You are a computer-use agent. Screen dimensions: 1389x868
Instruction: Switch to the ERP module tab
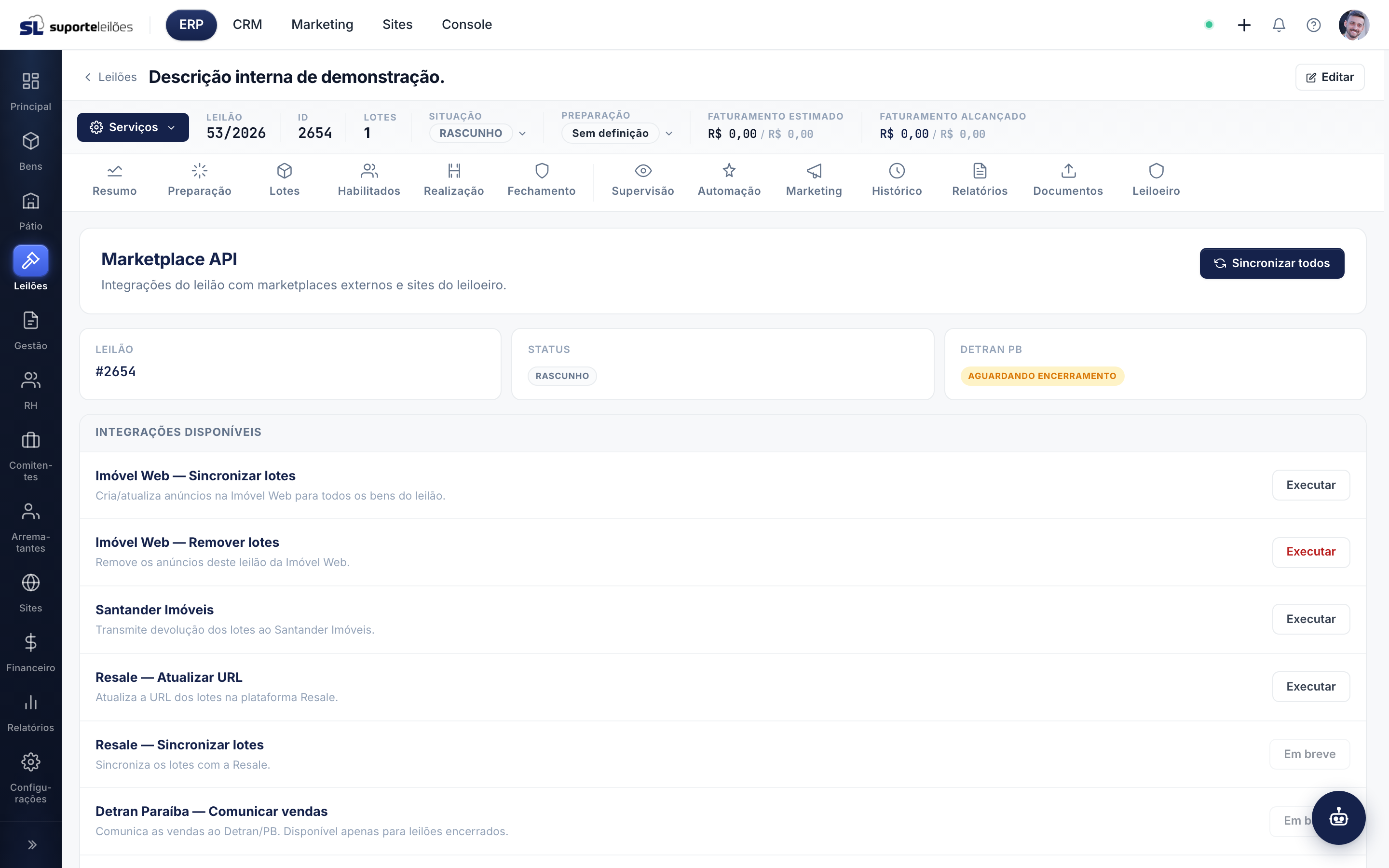[191, 25]
